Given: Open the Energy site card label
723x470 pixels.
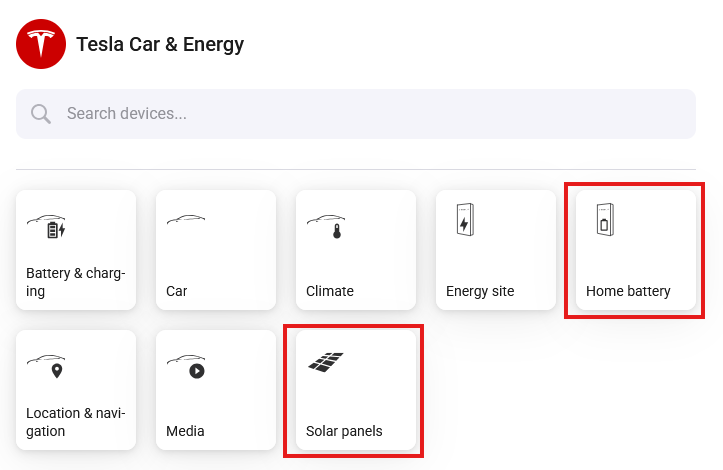Looking at the screenshot, I should click(480, 291).
